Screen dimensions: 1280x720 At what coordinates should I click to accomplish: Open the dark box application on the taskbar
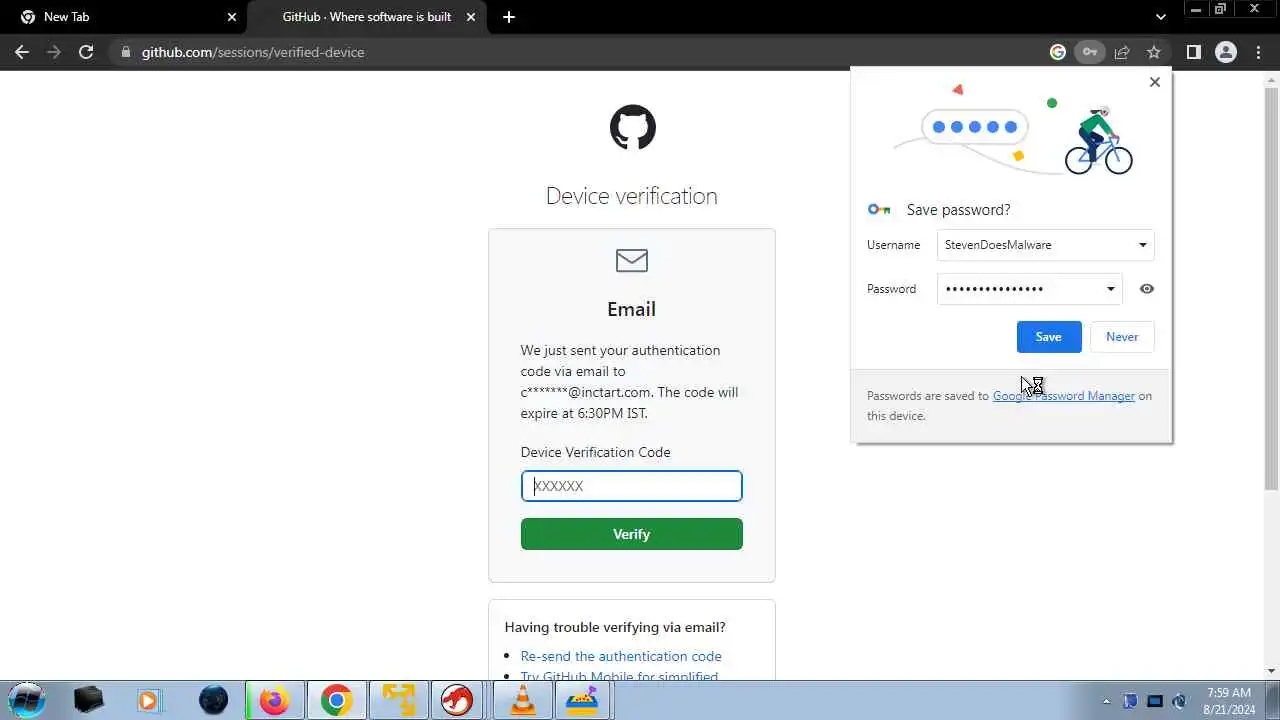(88, 700)
